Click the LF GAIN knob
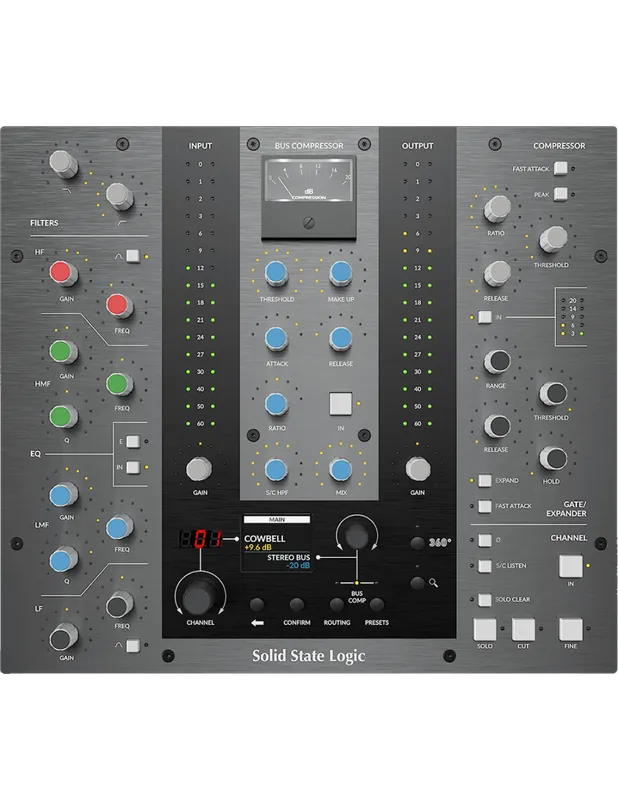 pyautogui.click(x=62, y=638)
